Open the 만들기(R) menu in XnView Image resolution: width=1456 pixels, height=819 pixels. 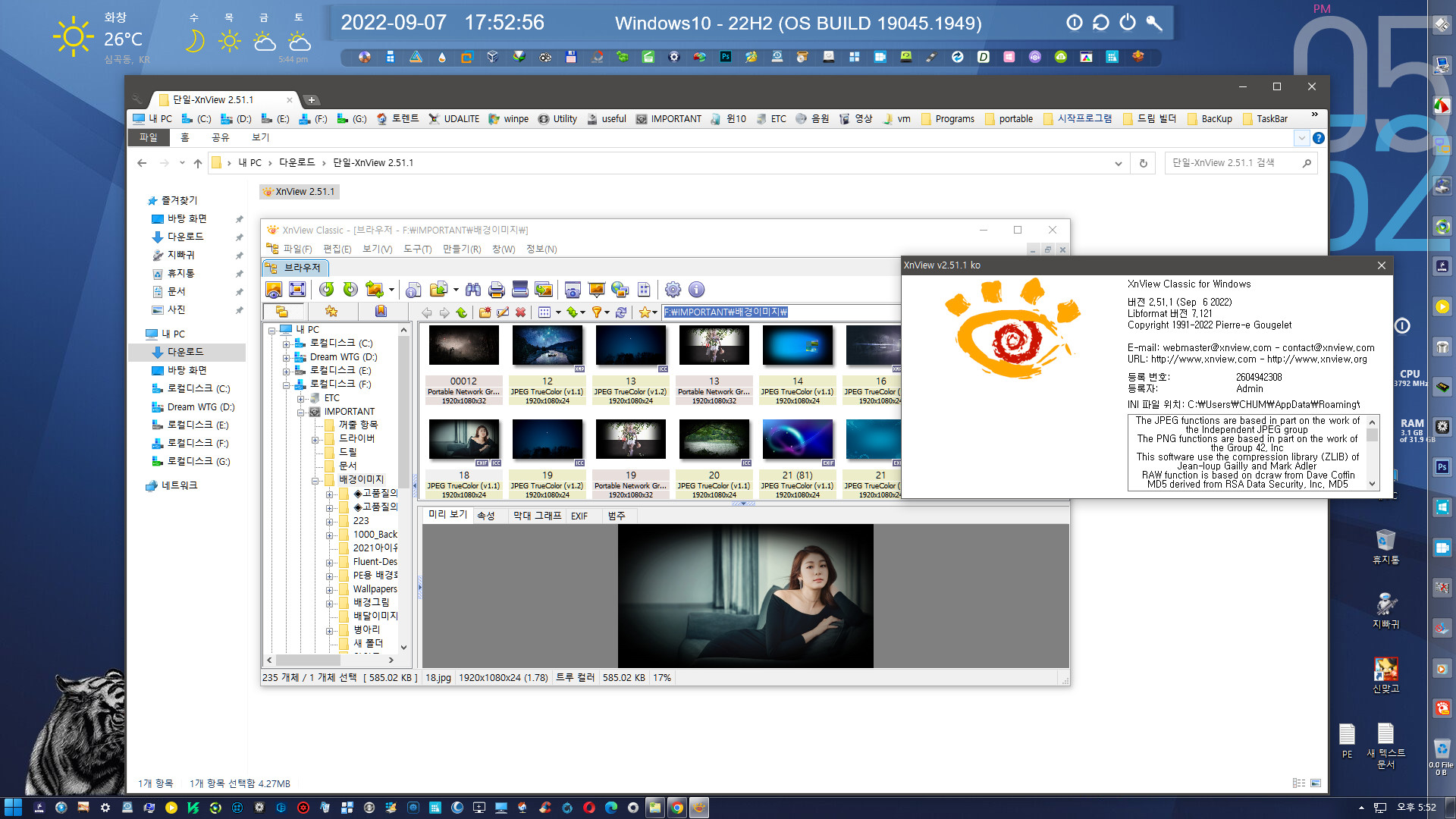click(x=462, y=249)
